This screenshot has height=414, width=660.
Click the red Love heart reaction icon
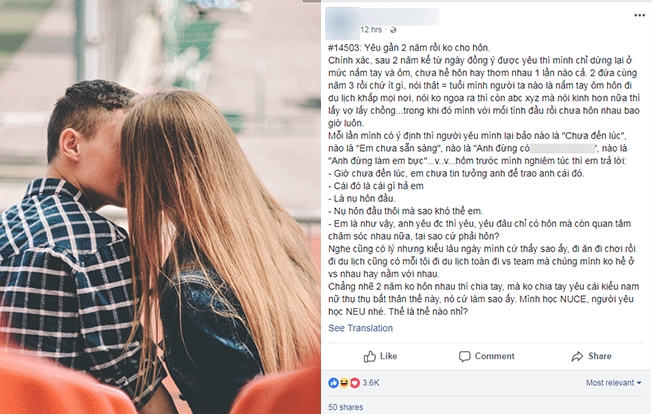pyautogui.click(x=355, y=383)
